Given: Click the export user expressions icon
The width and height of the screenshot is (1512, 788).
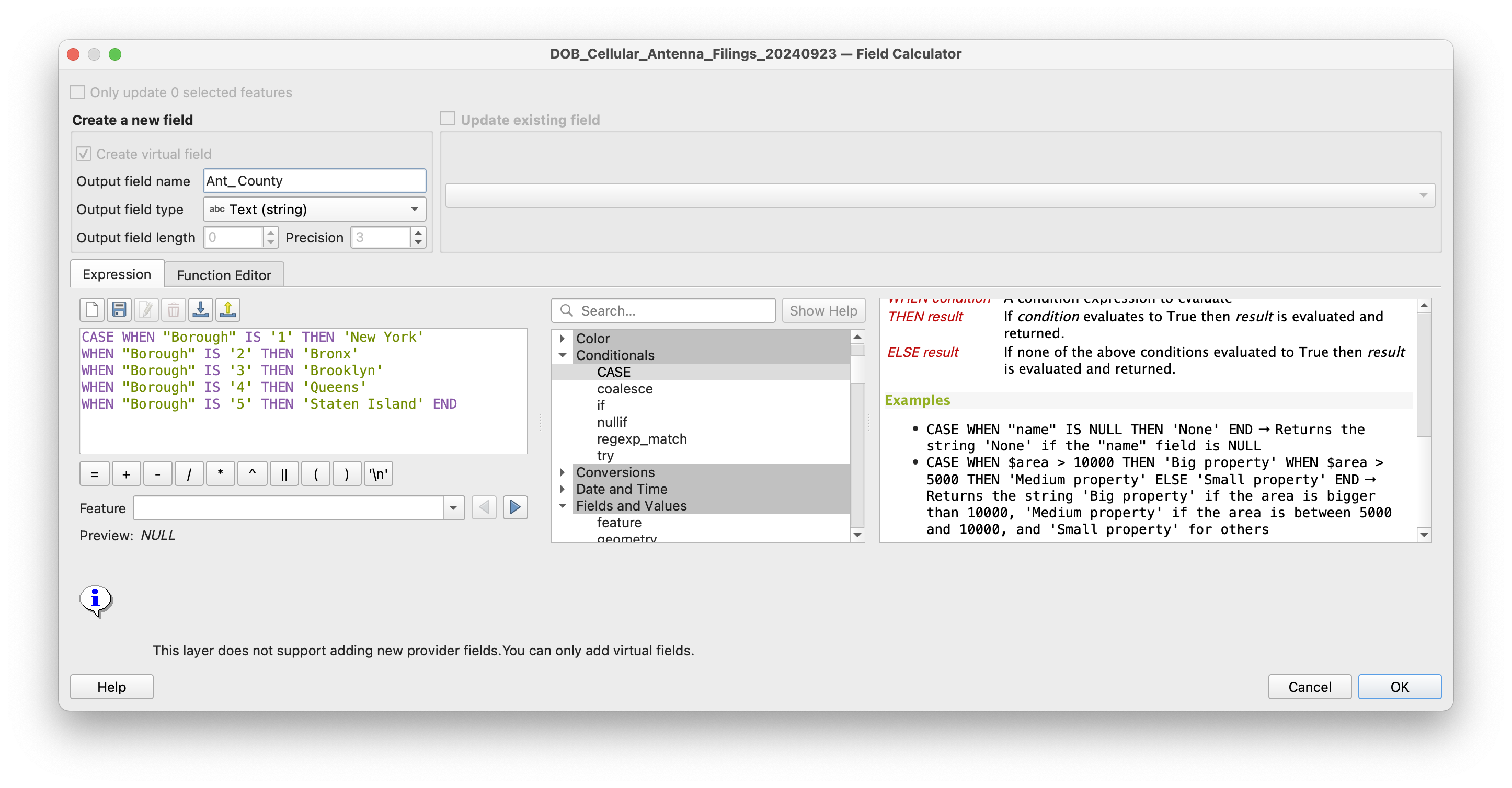Looking at the screenshot, I should [x=228, y=309].
